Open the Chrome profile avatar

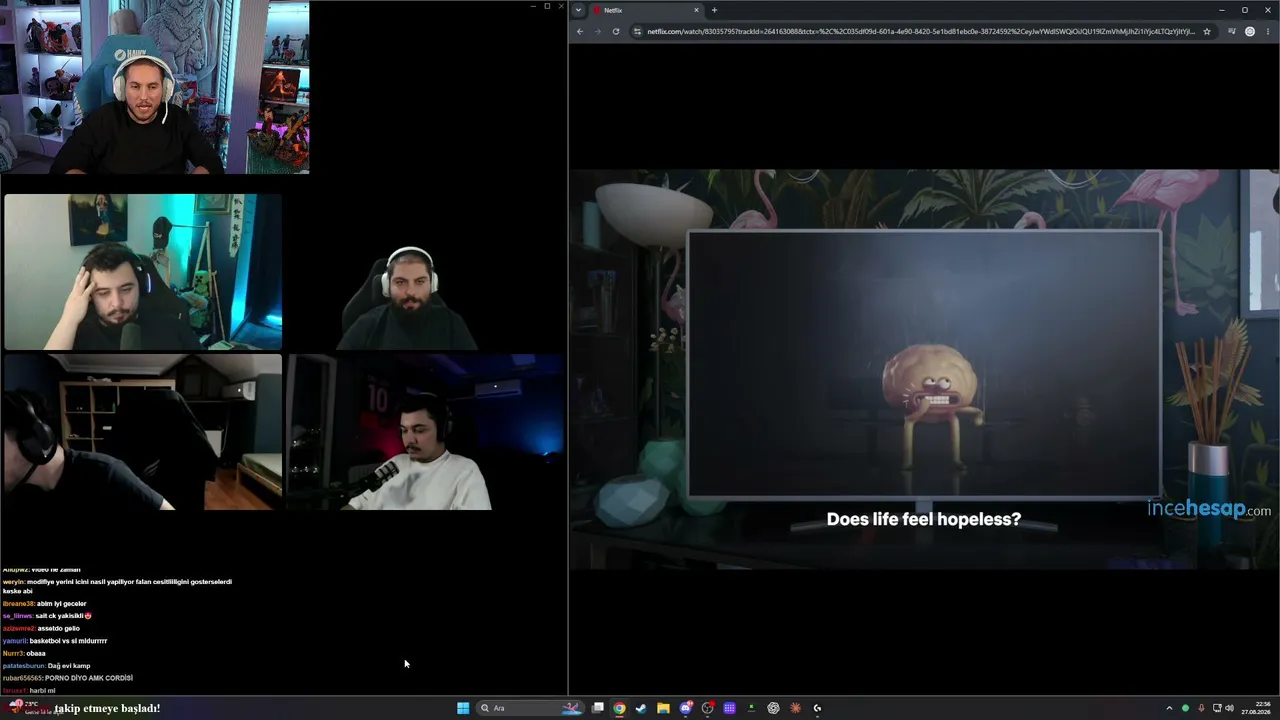[1250, 31]
